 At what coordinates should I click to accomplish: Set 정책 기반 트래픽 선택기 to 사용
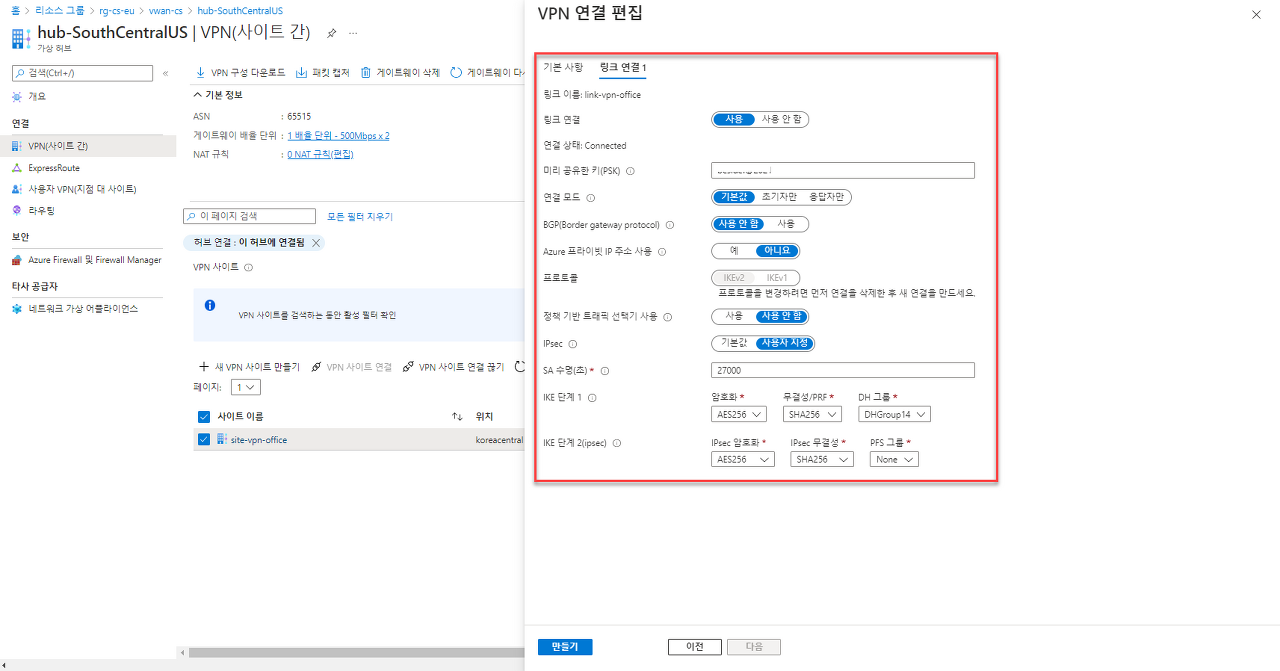tap(734, 316)
